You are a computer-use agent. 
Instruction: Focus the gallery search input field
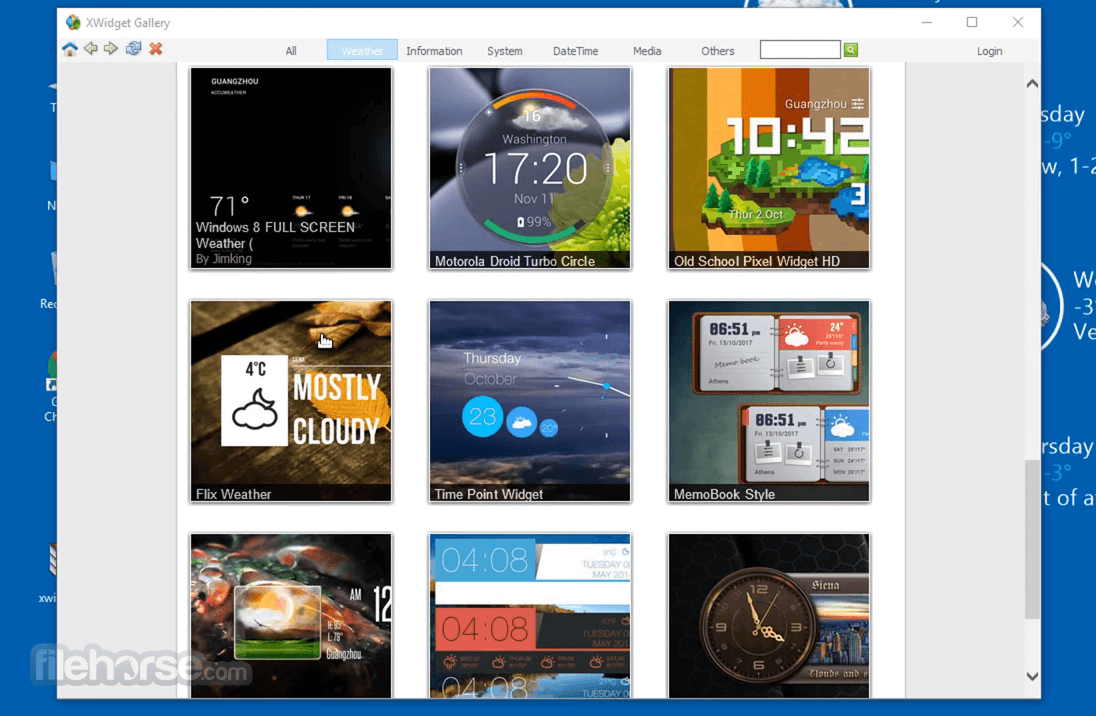[800, 50]
